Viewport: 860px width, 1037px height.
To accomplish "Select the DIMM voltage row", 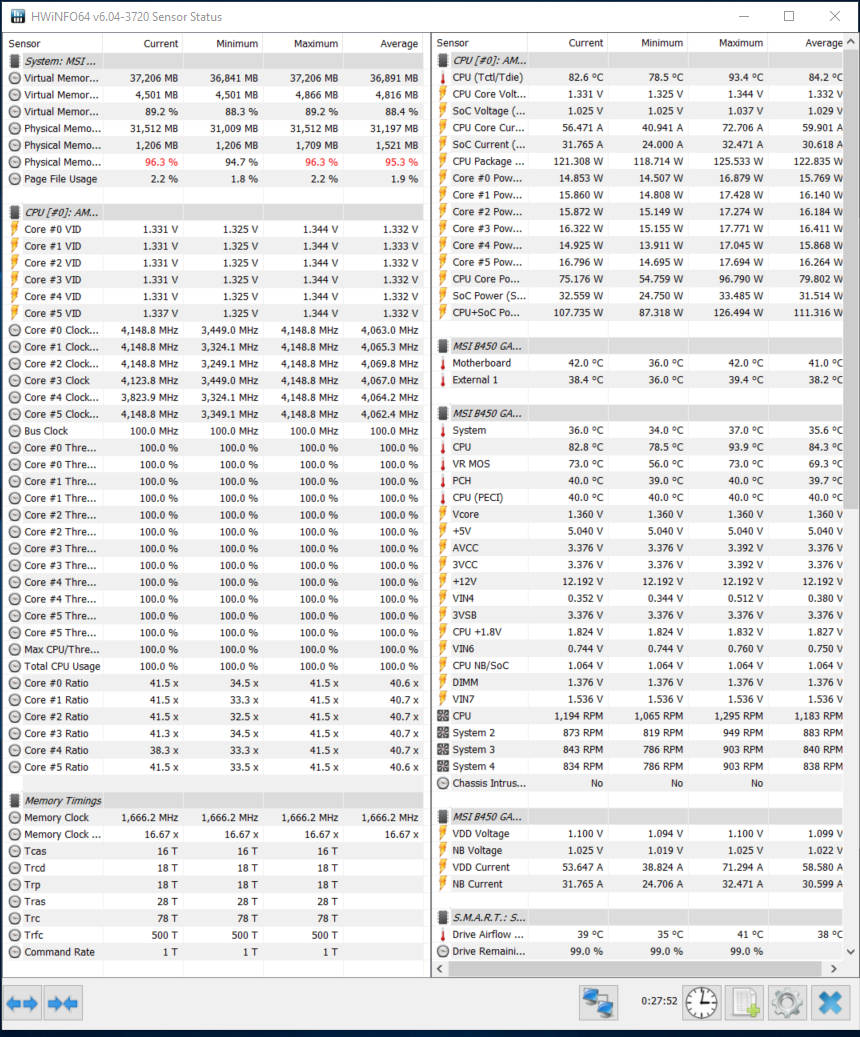I will pos(638,682).
